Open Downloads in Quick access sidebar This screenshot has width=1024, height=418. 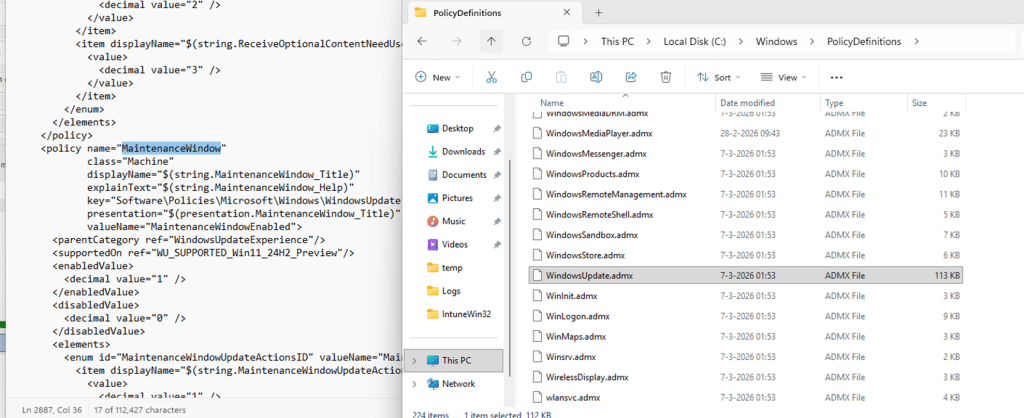pos(463,151)
